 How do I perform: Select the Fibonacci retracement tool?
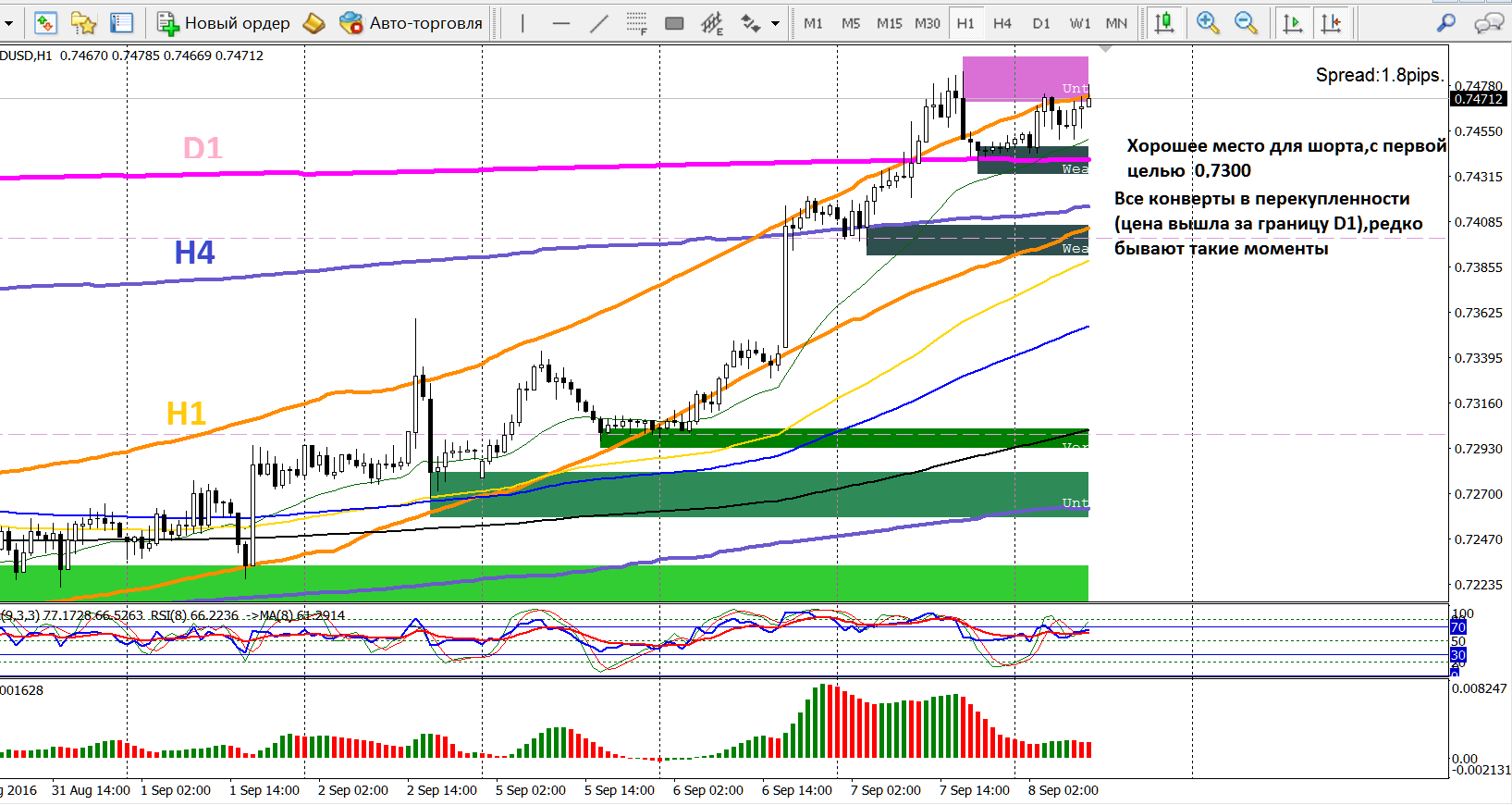[637, 23]
